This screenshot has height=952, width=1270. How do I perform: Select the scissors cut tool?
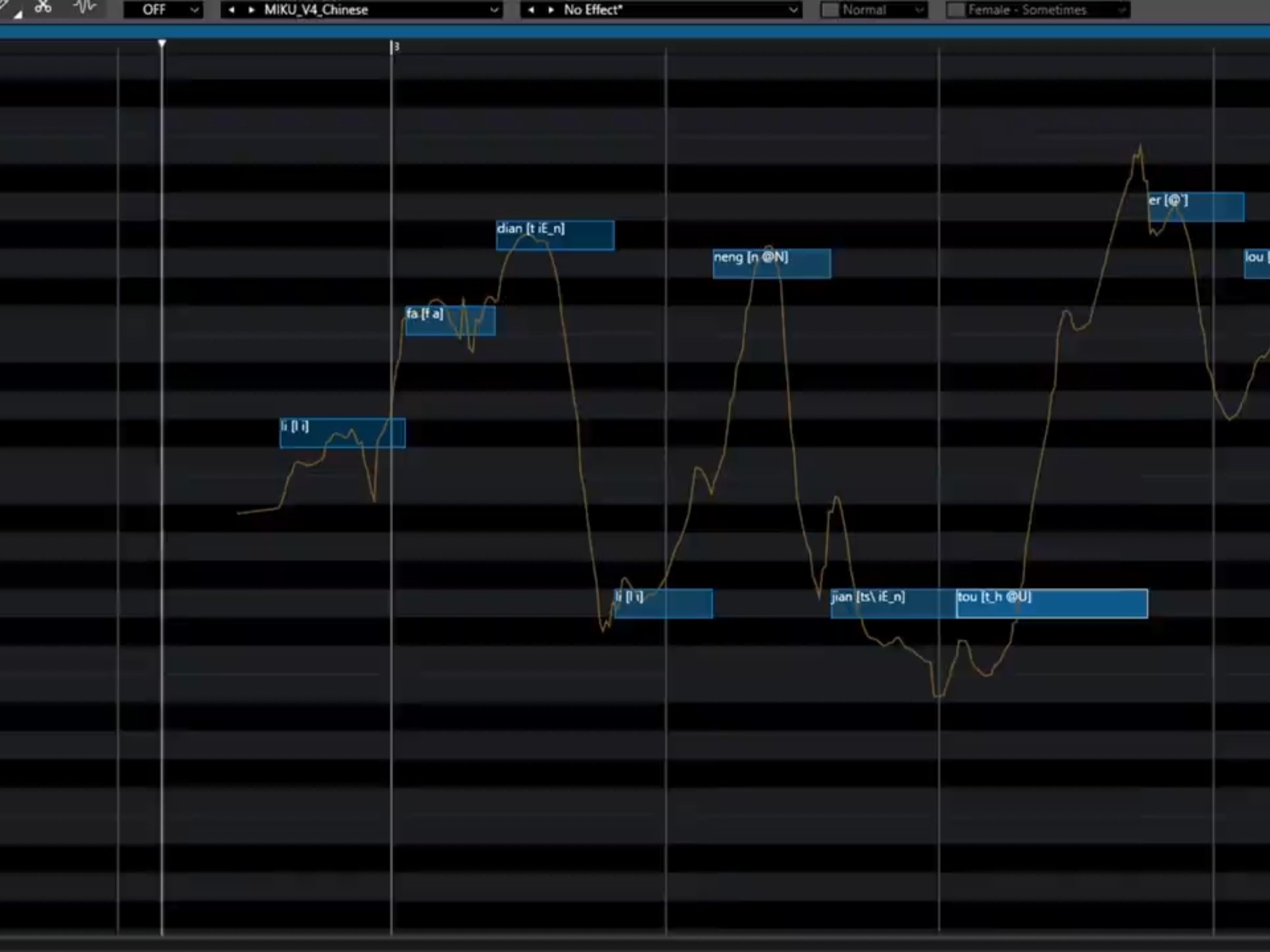(43, 7)
